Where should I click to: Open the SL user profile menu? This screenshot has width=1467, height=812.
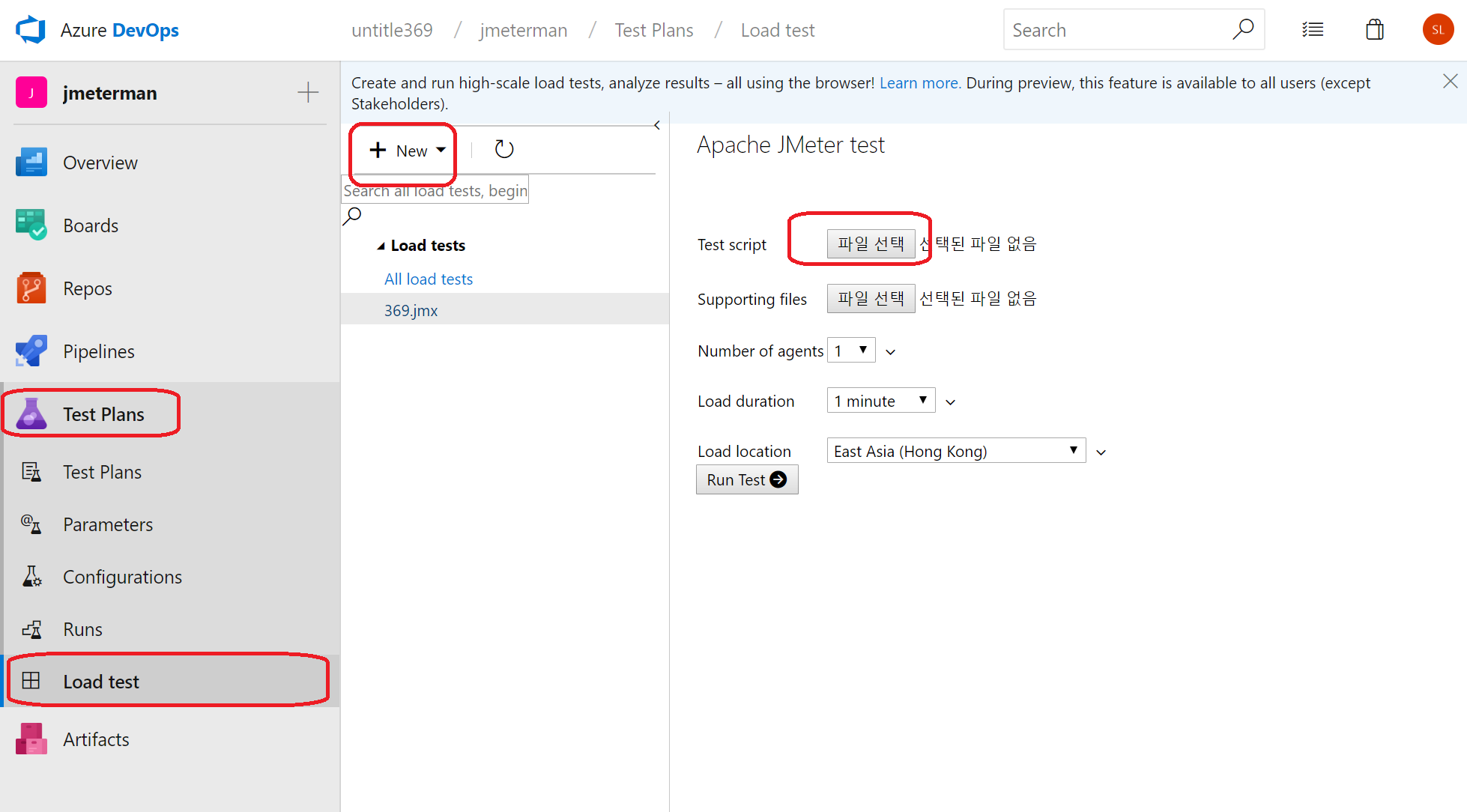point(1438,30)
